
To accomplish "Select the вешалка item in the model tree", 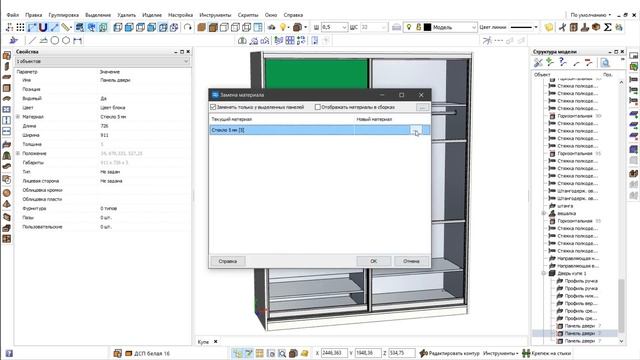I will (x=567, y=213).
